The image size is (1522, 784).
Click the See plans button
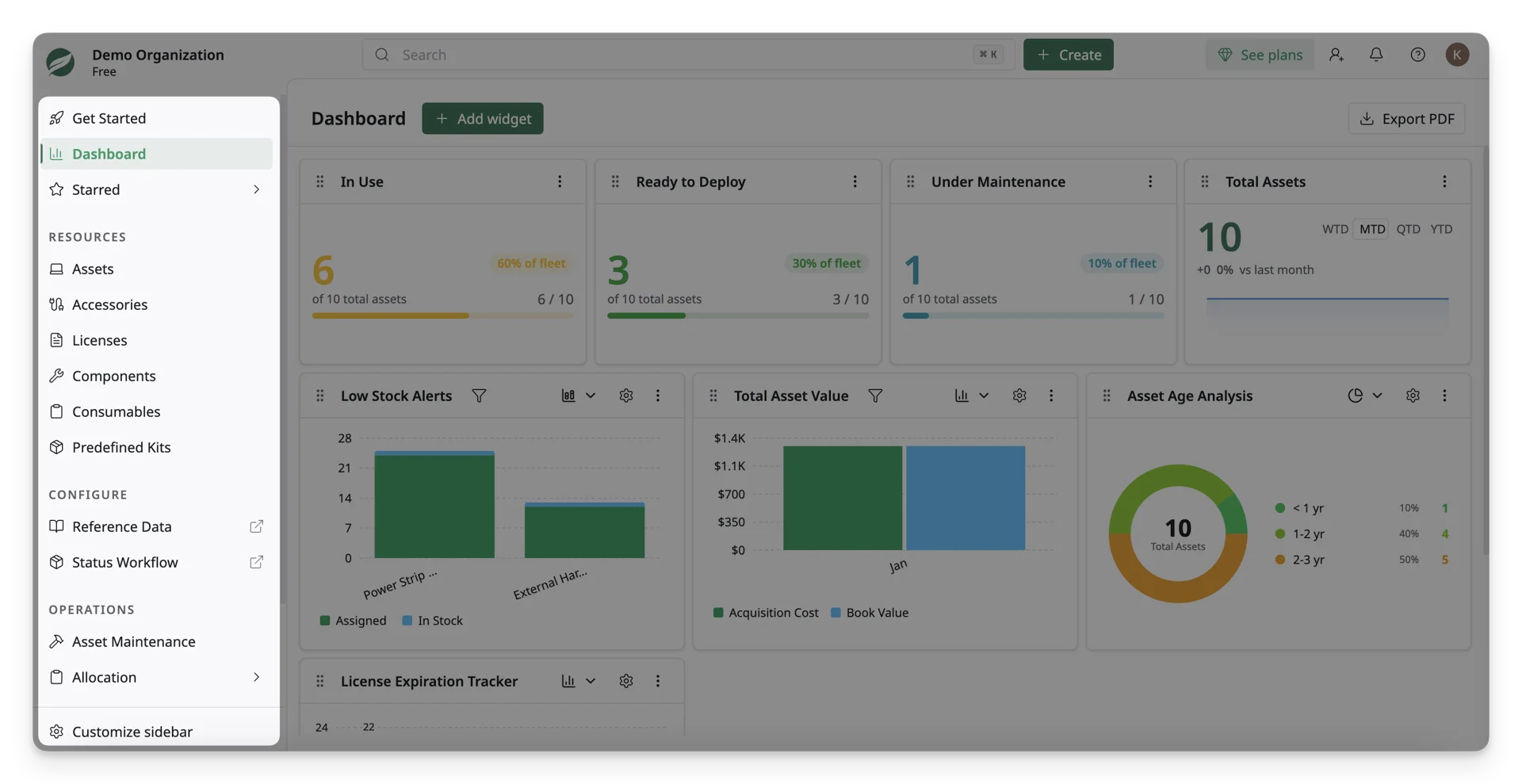tap(1260, 55)
